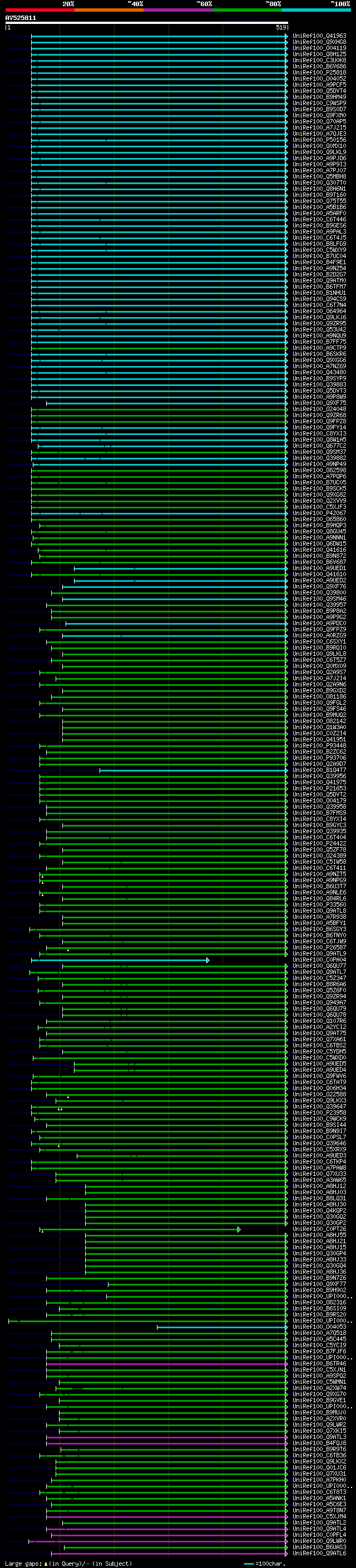The width and height of the screenshot is (356, 1568).
Task: Click cyan alignment bar for UniRef100_O04053
Action: tap(222, 1328)
